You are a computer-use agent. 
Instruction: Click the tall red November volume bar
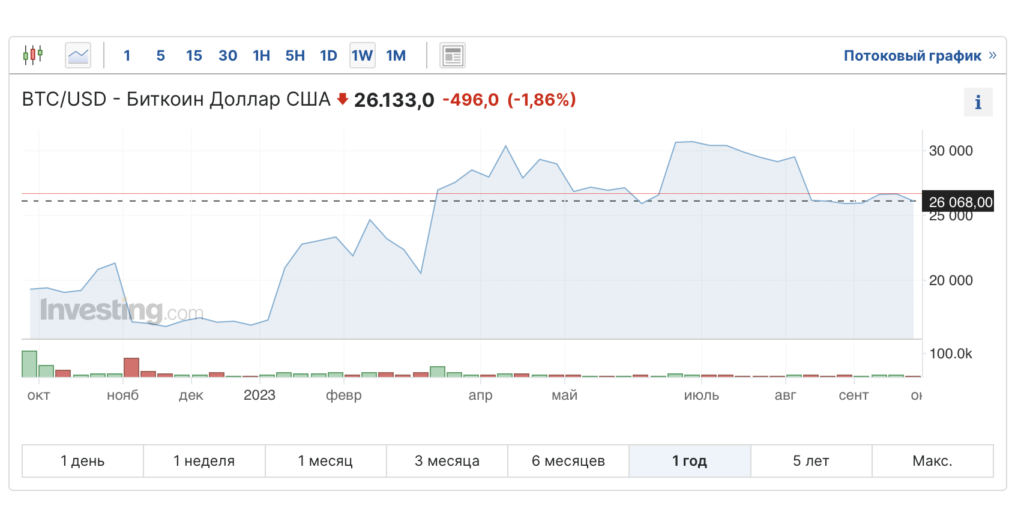point(131,367)
